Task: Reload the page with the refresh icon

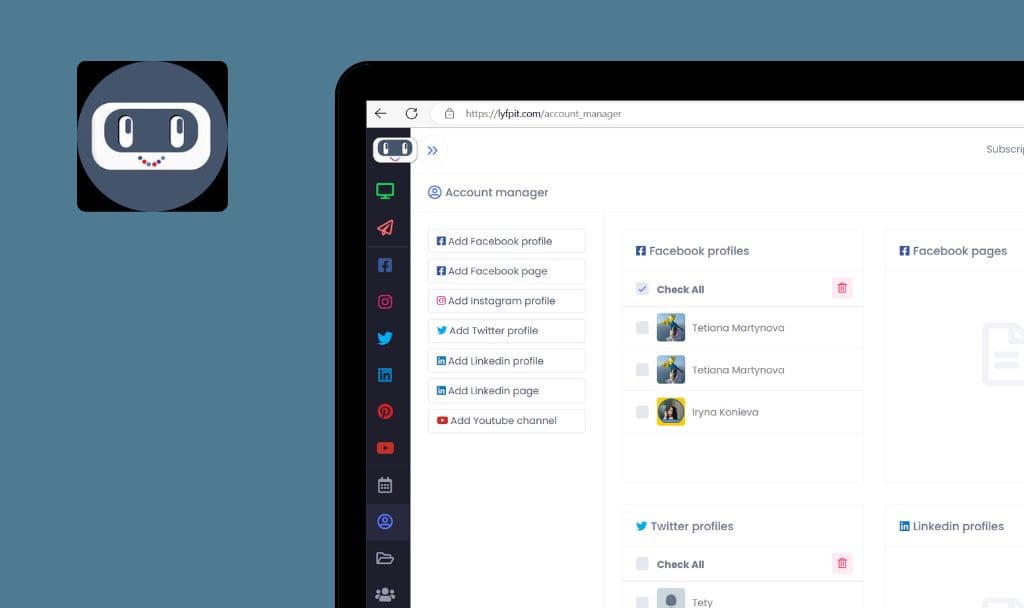Action: 411,113
